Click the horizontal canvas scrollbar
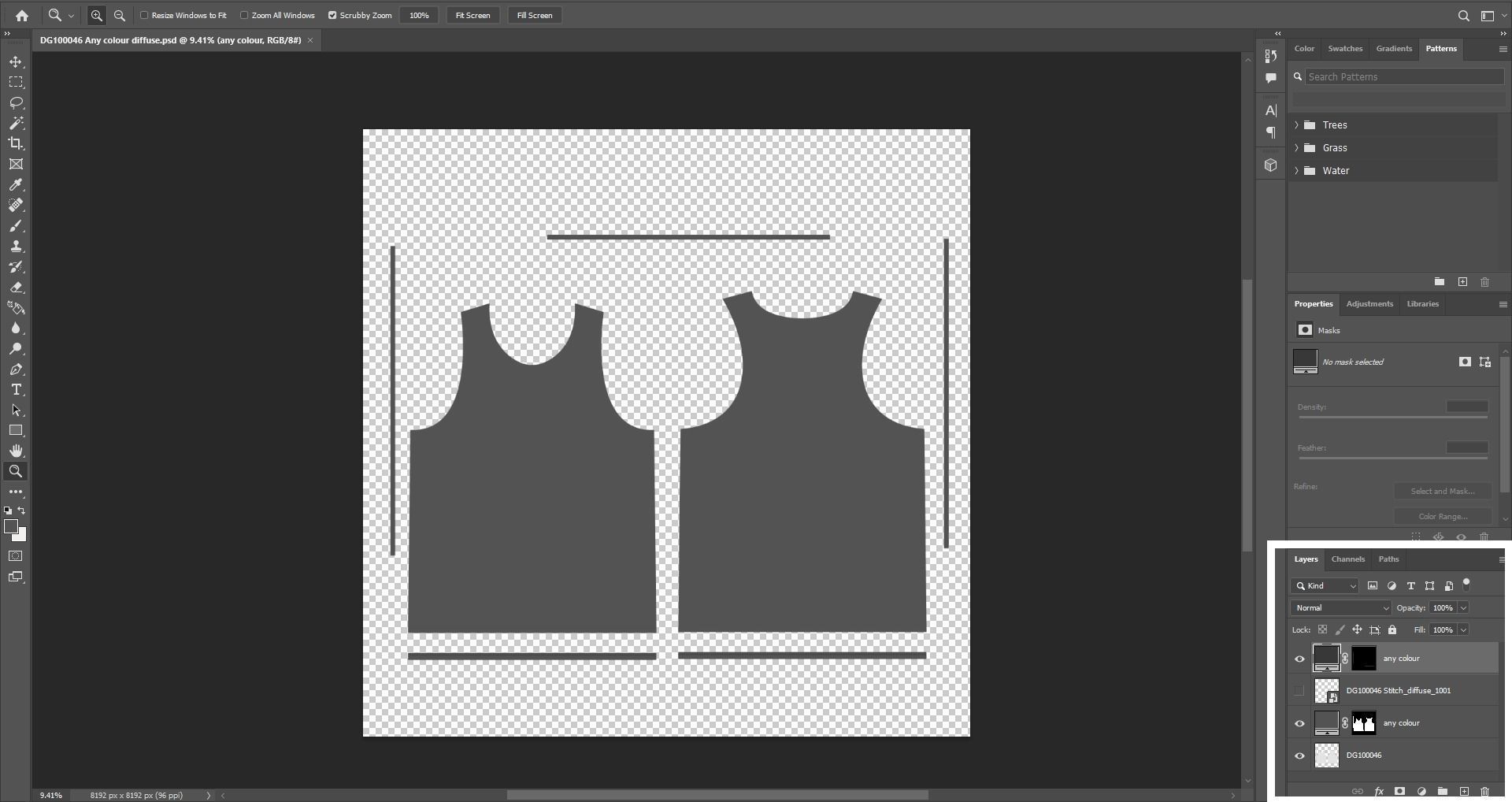 (717, 795)
